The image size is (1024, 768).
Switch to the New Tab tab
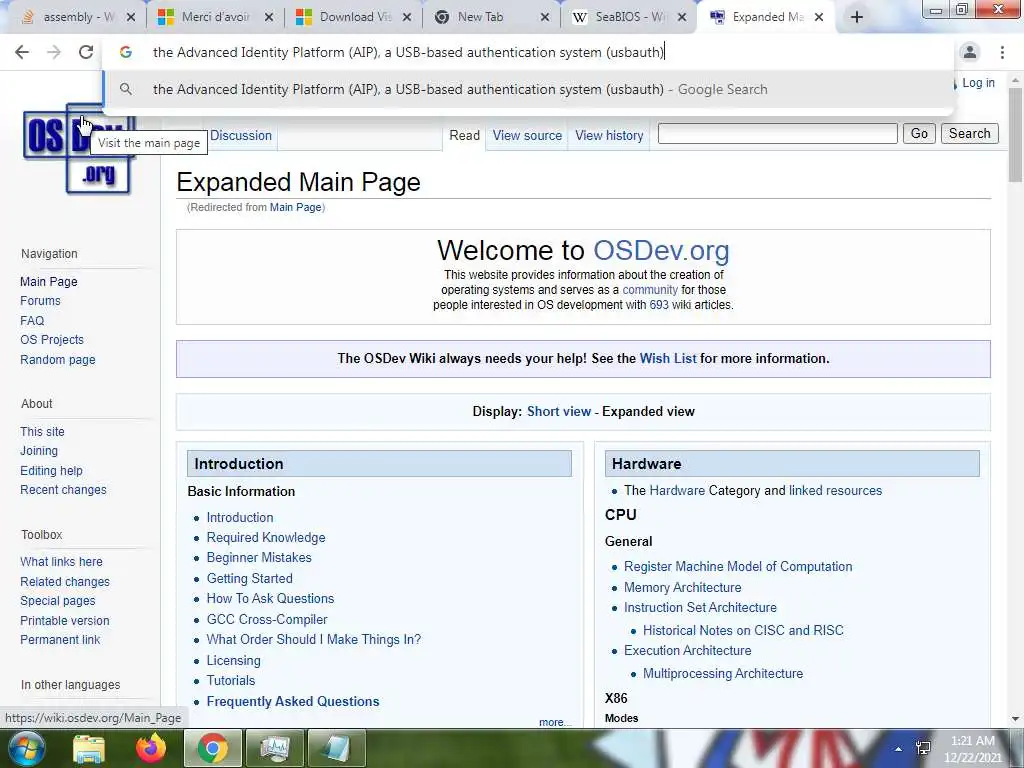tap(482, 18)
